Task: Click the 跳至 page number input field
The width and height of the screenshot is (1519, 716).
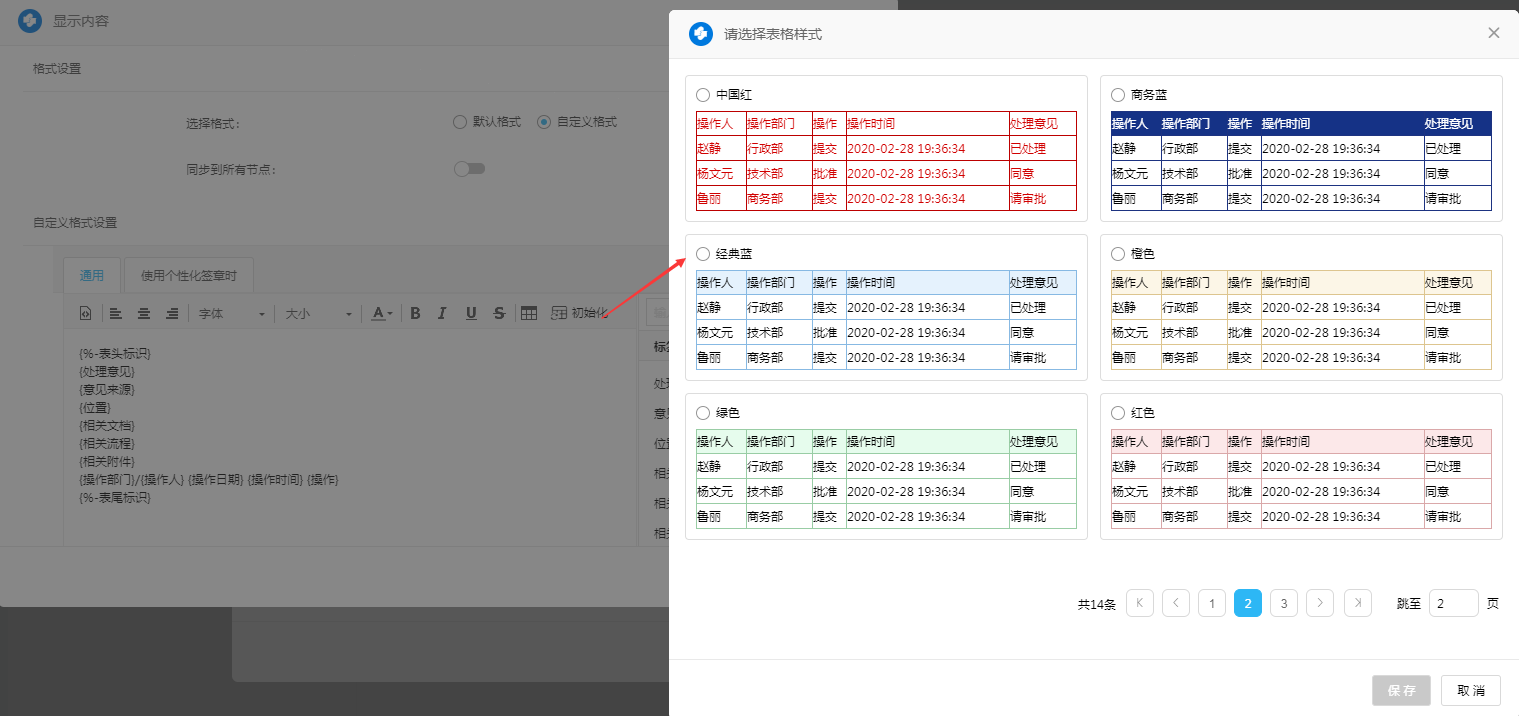Action: [x=1453, y=603]
